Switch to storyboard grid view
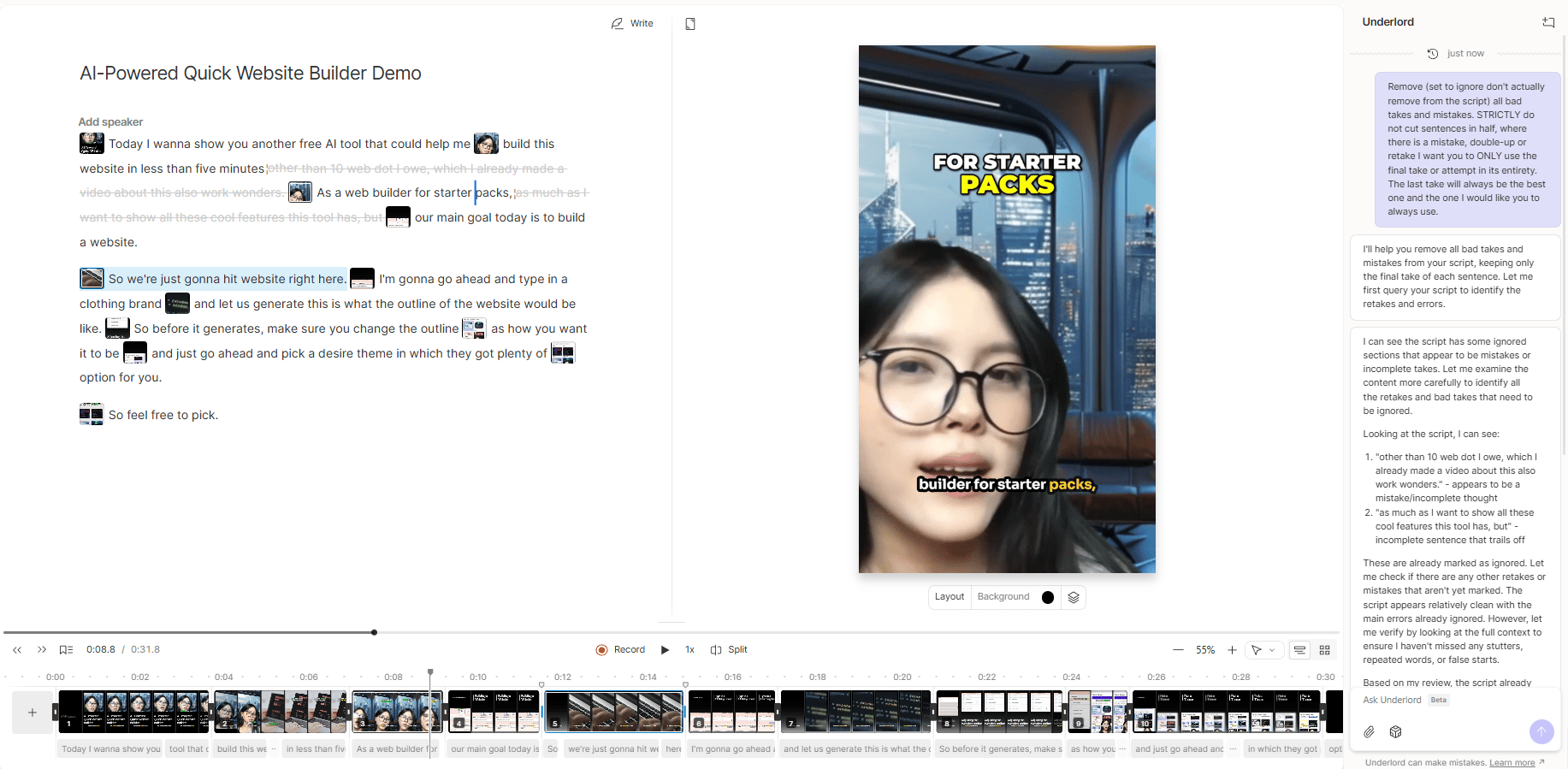This screenshot has height=769, width=1568. (x=1324, y=650)
